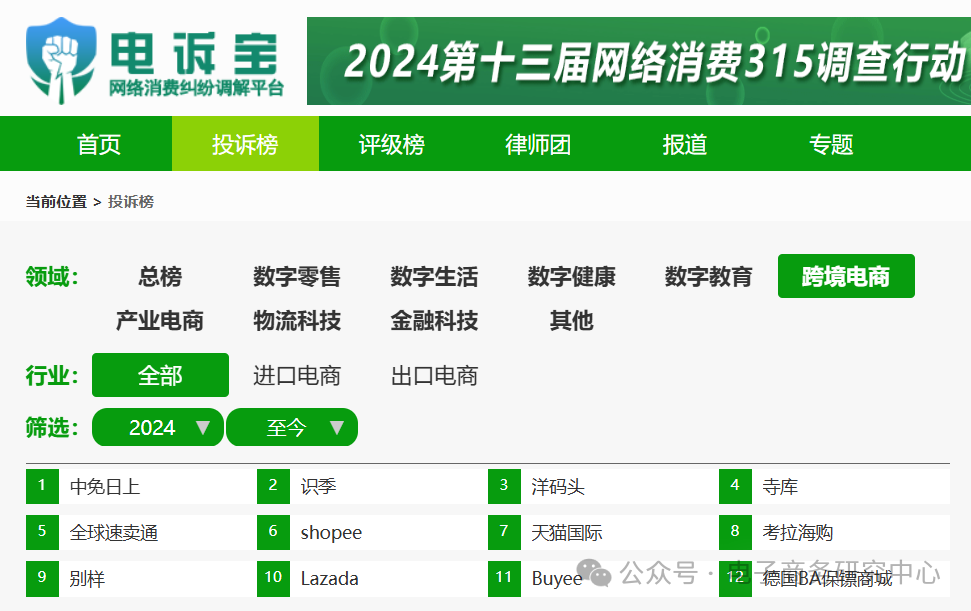Click the rank 1 badge next to 中免日上
Viewport: 971px width, 611px height.
[x=42, y=485]
